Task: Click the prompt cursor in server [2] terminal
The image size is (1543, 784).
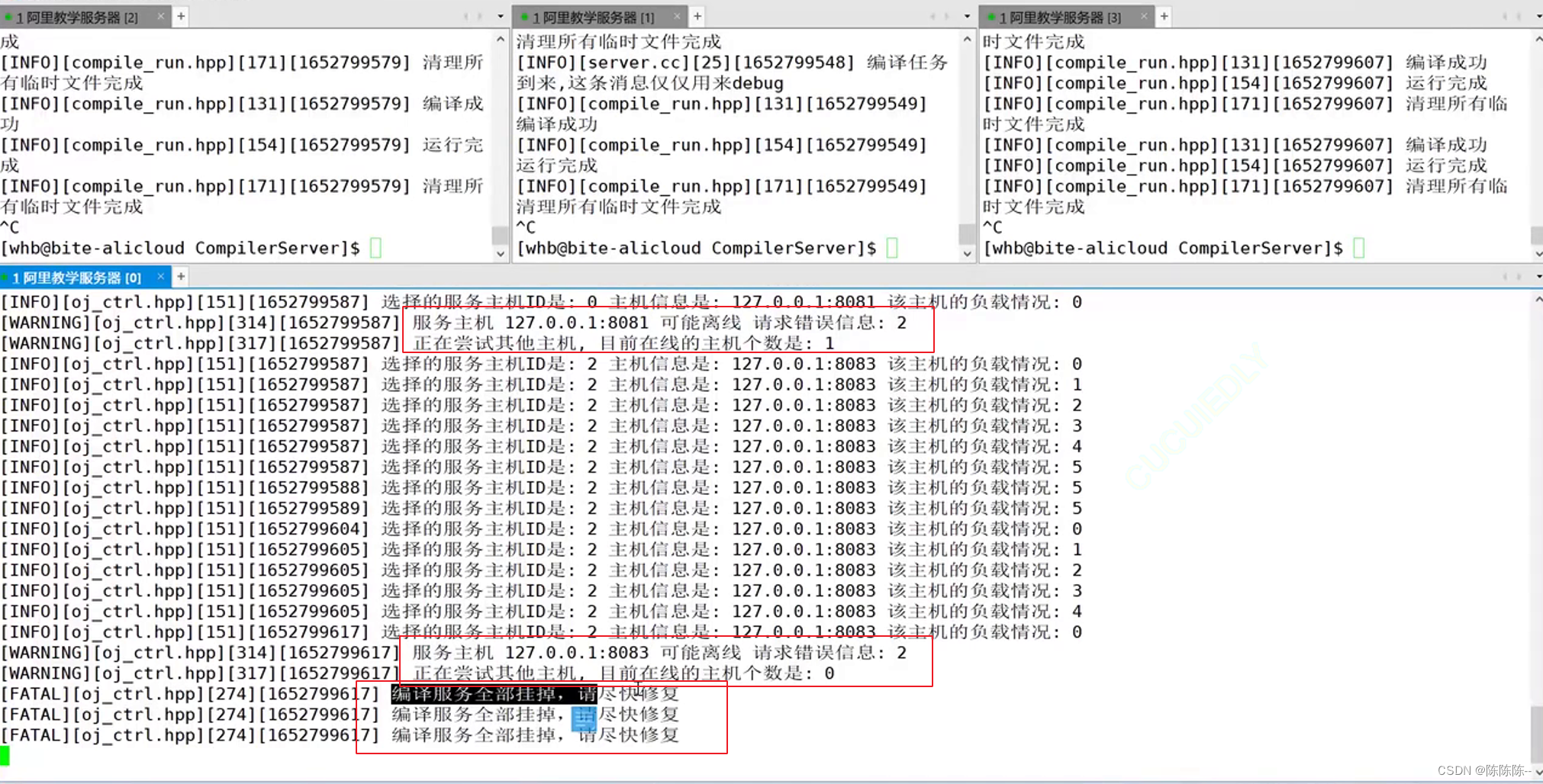Action: 375,248
